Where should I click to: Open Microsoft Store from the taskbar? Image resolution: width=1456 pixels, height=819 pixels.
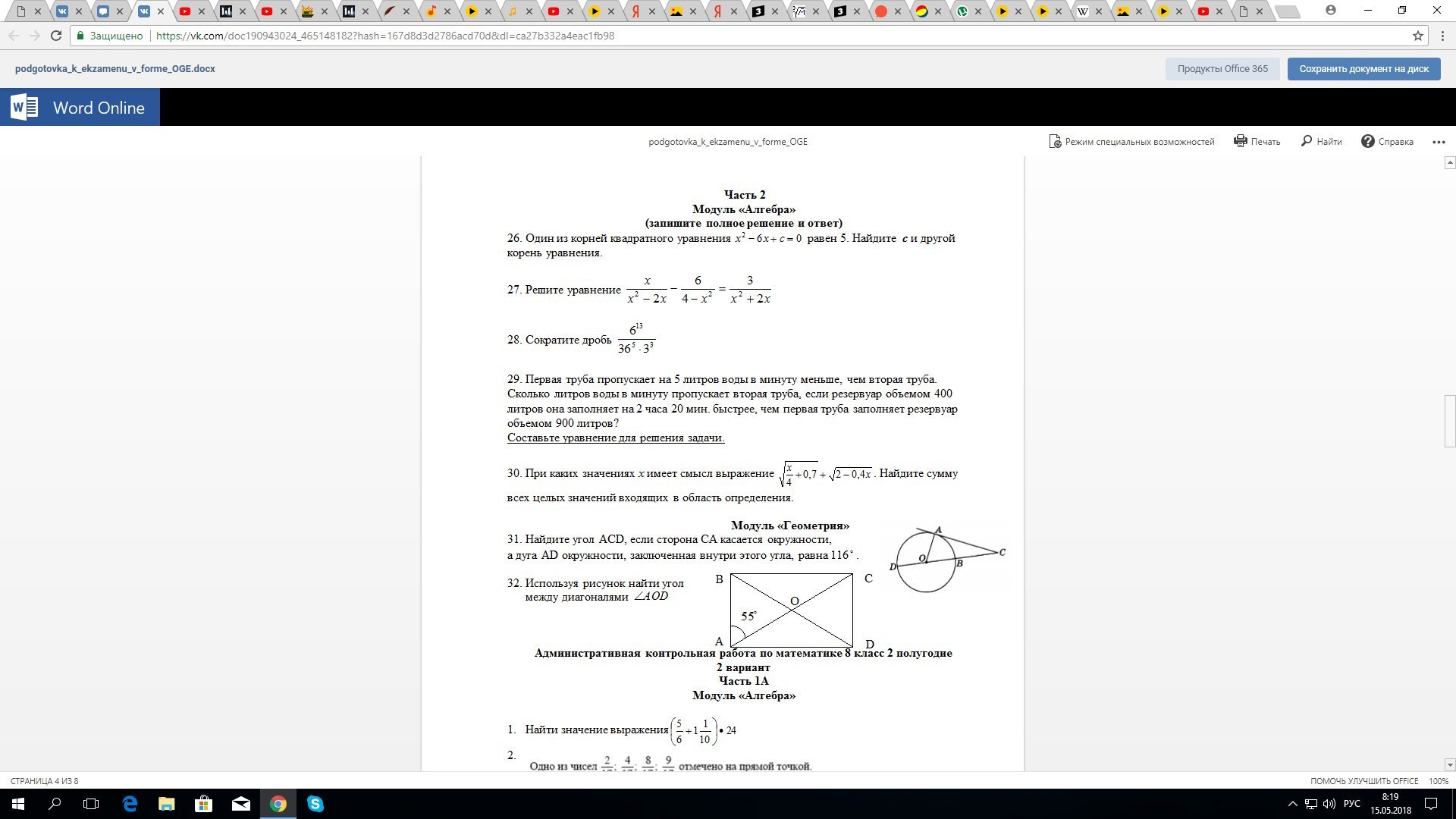pos(203,804)
